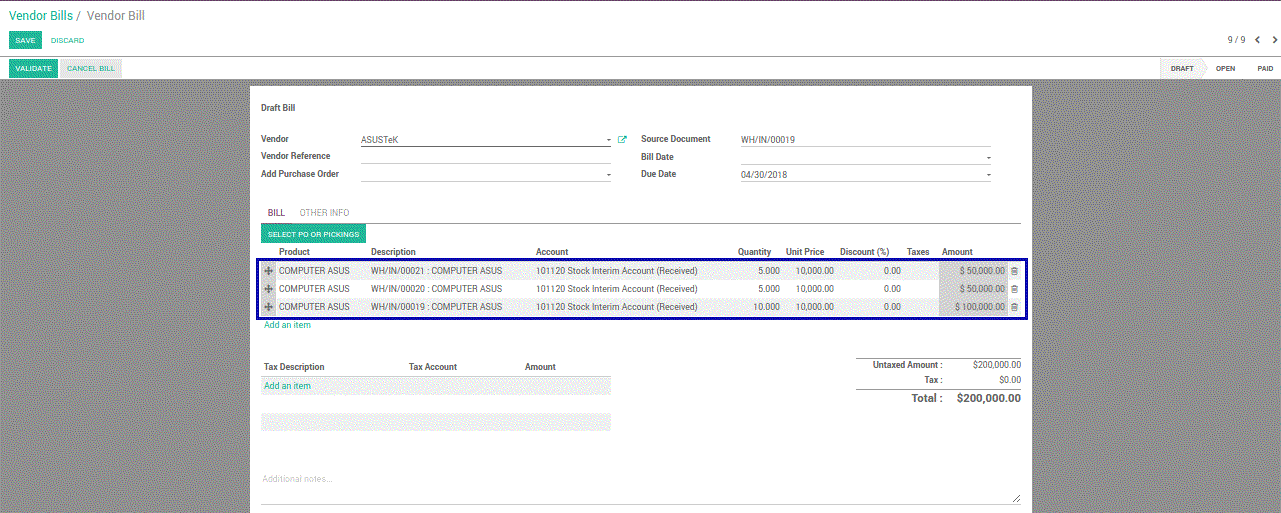Grab the drag handle of the WH/IN/00020 line
The height and width of the screenshot is (513, 1281).
click(x=268, y=289)
